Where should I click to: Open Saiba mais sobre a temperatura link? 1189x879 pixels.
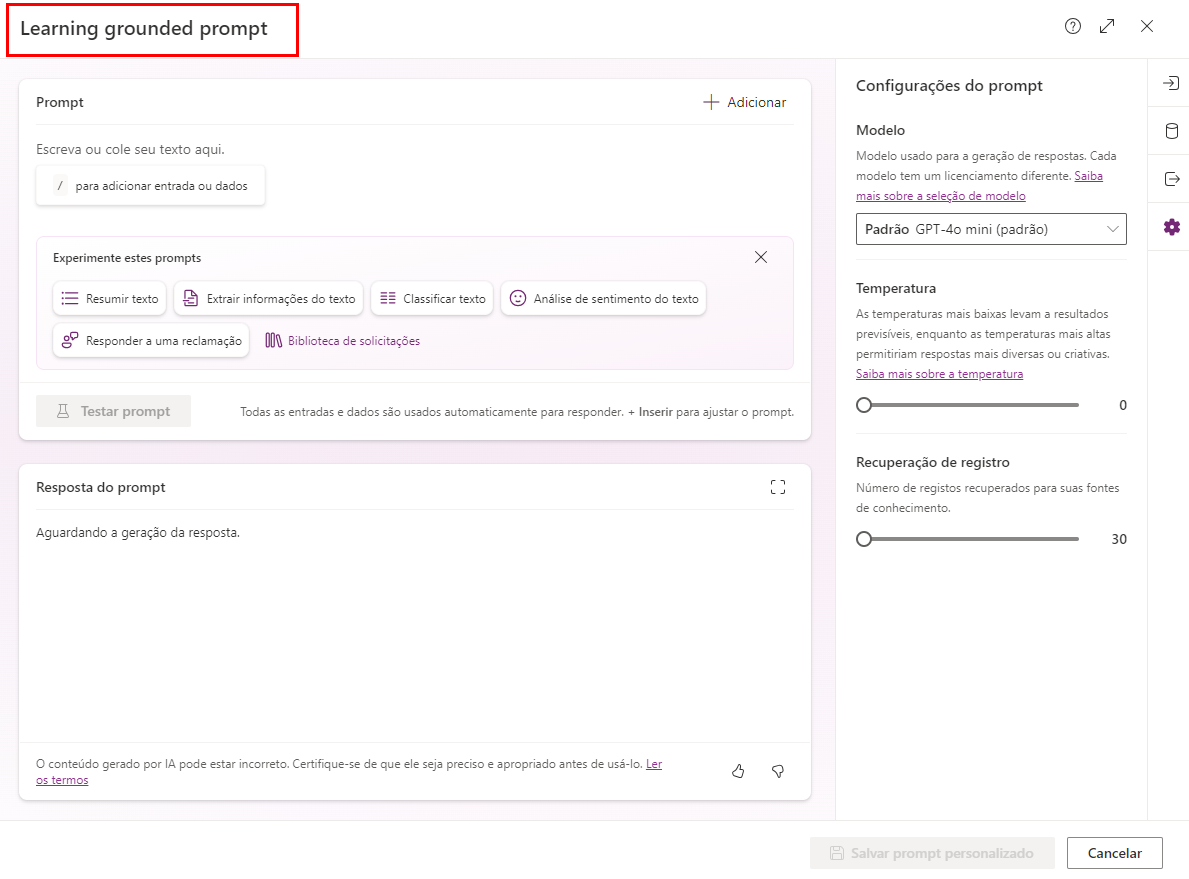click(940, 374)
